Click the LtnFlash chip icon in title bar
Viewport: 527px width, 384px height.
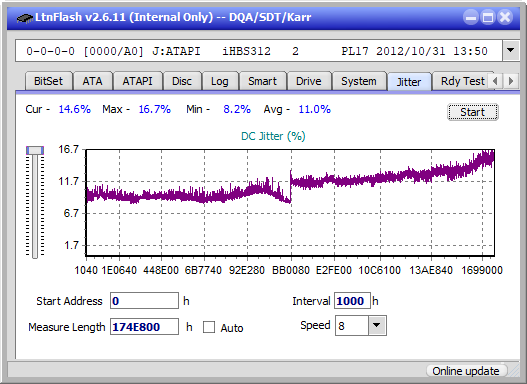click(x=25, y=18)
